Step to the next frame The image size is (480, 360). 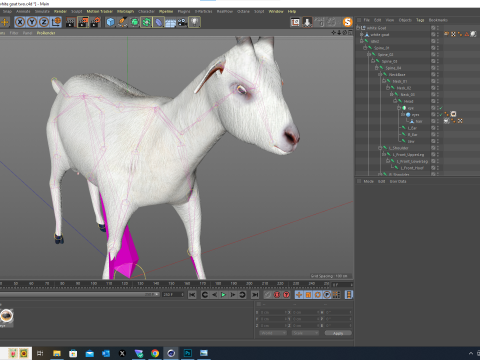233,295
